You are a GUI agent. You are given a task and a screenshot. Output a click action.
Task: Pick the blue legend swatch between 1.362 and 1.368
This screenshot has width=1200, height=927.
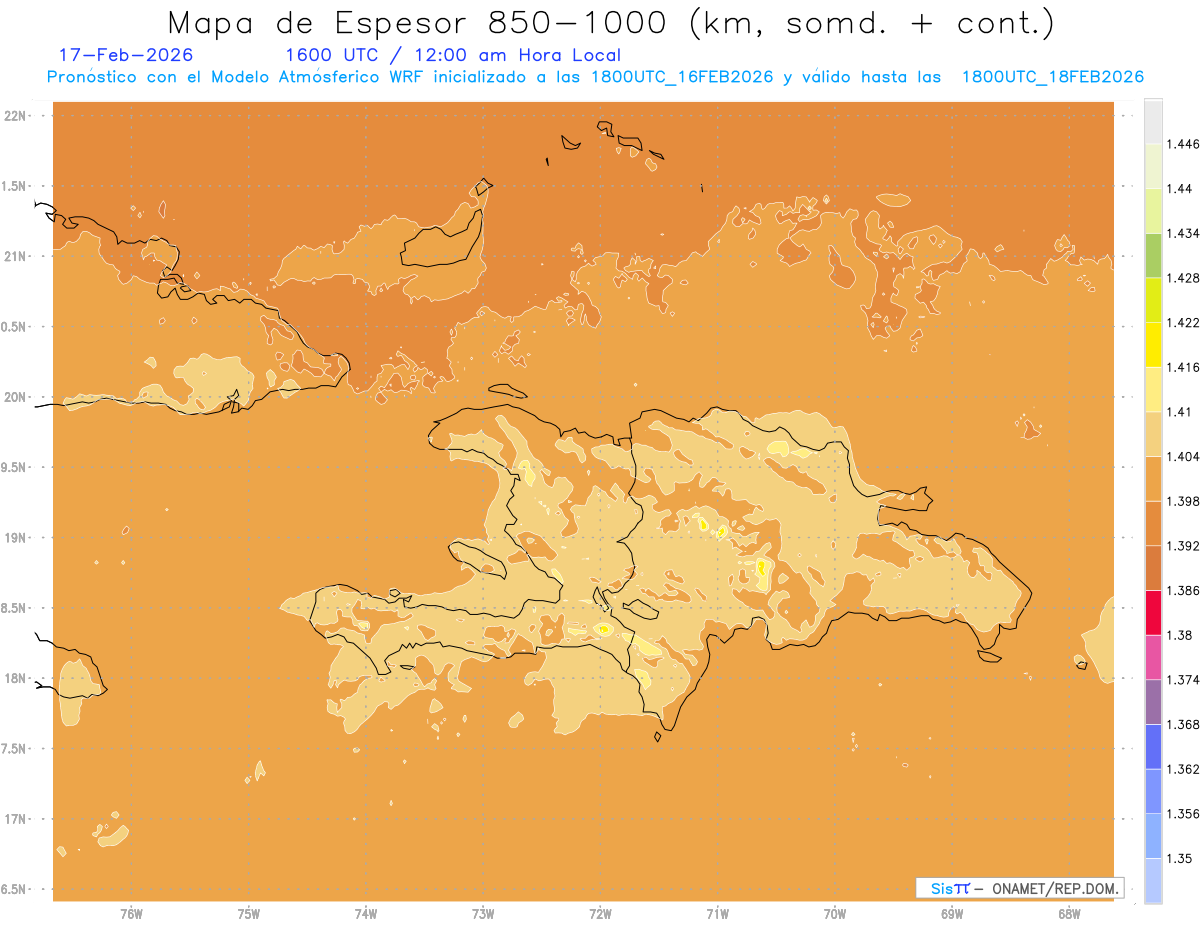point(1153,747)
